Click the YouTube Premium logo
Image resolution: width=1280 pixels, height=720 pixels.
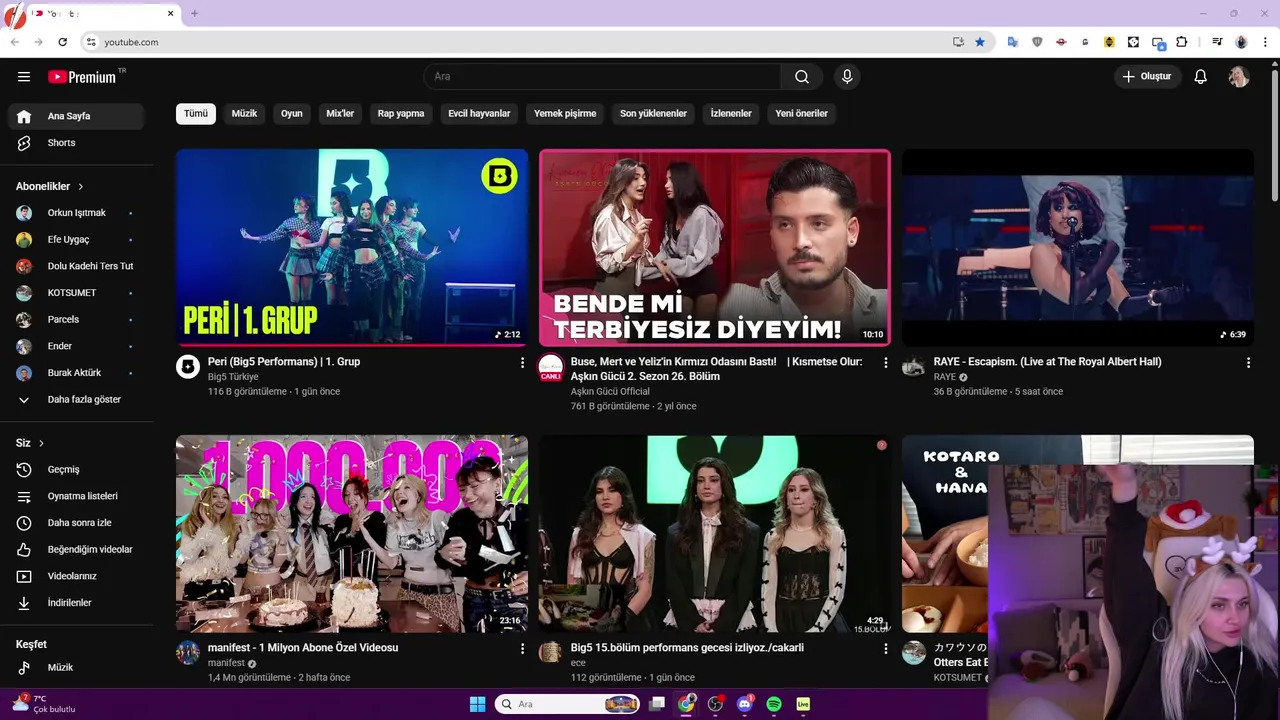click(83, 77)
